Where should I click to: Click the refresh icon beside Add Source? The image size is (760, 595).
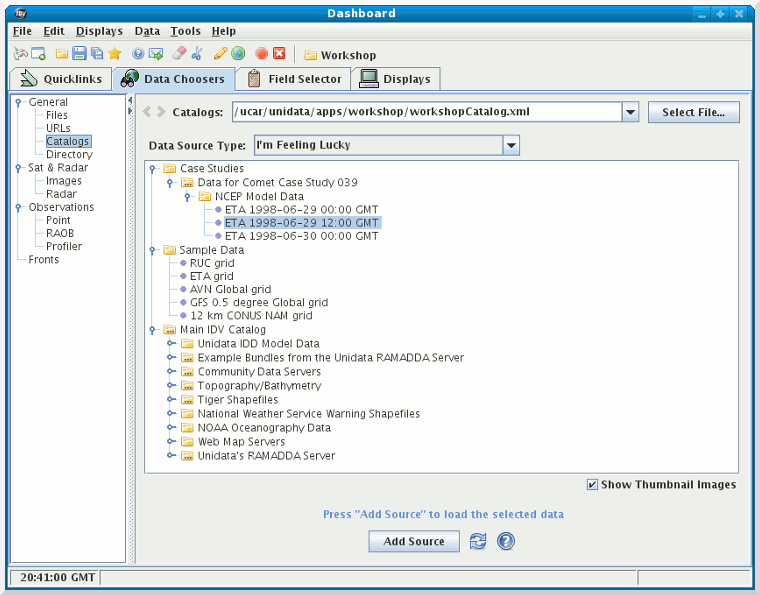(x=478, y=541)
